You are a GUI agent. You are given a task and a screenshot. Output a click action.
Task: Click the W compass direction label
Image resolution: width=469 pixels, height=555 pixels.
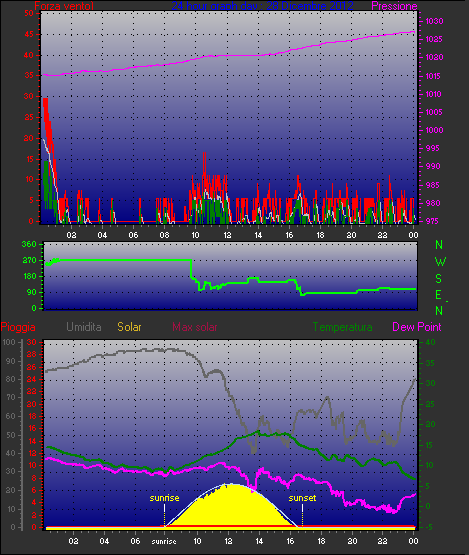click(x=440, y=262)
